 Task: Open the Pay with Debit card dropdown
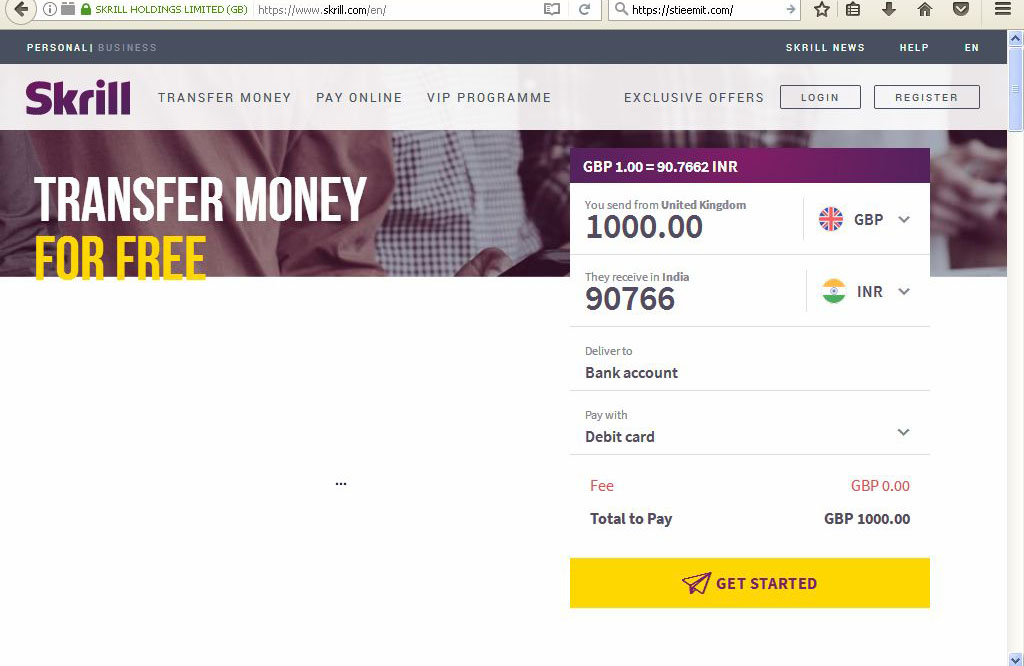coord(750,426)
